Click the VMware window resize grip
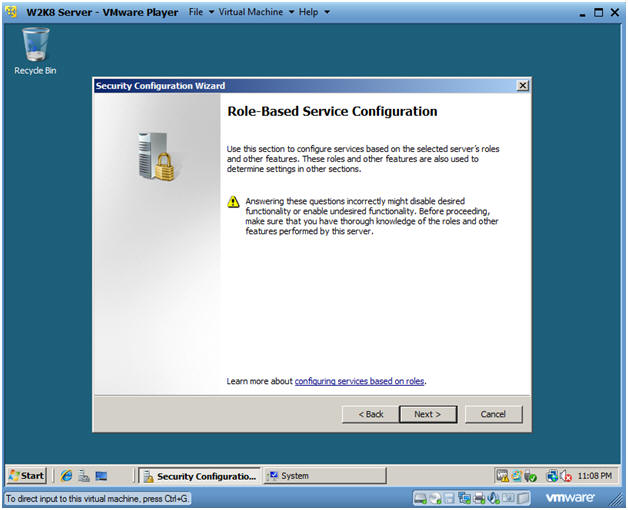This screenshot has width=628, height=510. click(617, 500)
